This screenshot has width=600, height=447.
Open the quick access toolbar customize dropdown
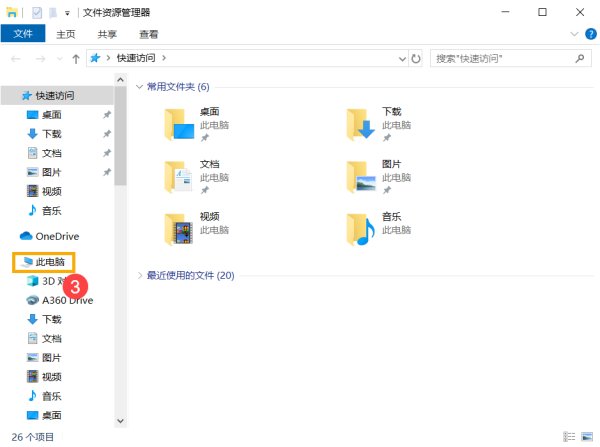coord(67,13)
